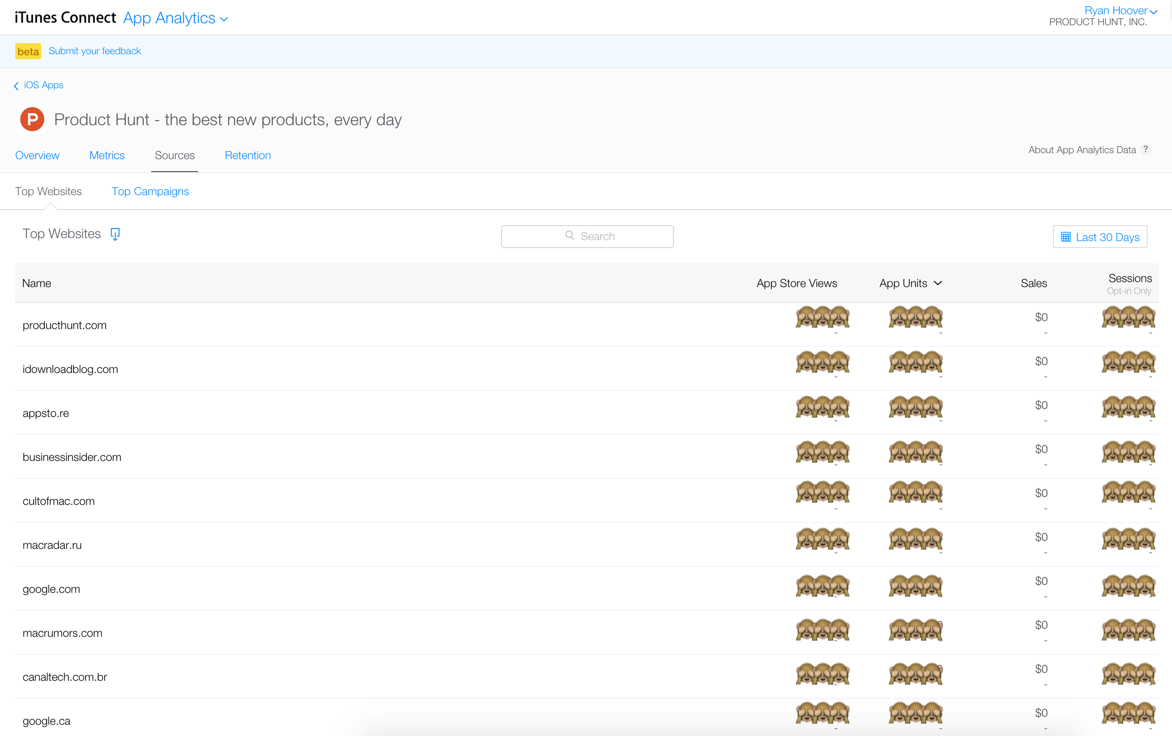Switch to the Overview tab

pos(37,155)
